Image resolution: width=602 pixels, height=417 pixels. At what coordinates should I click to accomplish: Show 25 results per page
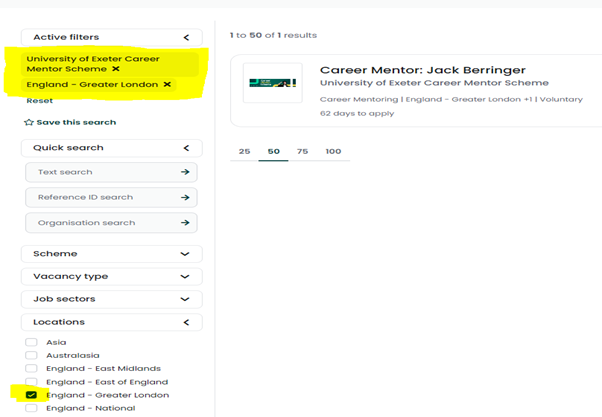tap(244, 152)
